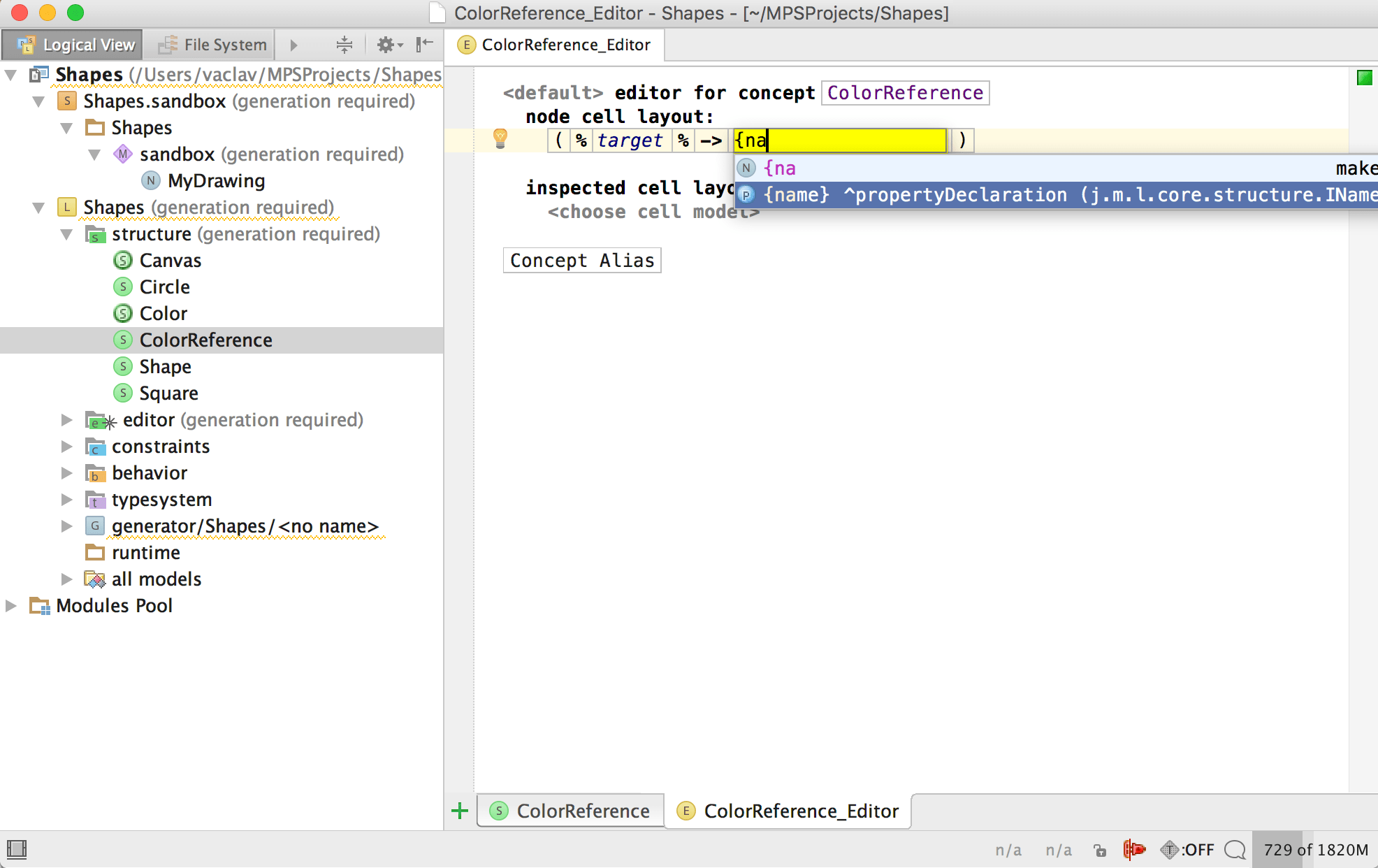The width and height of the screenshot is (1378, 868).
Task: Click the green plus add-aspect icon
Action: click(460, 811)
